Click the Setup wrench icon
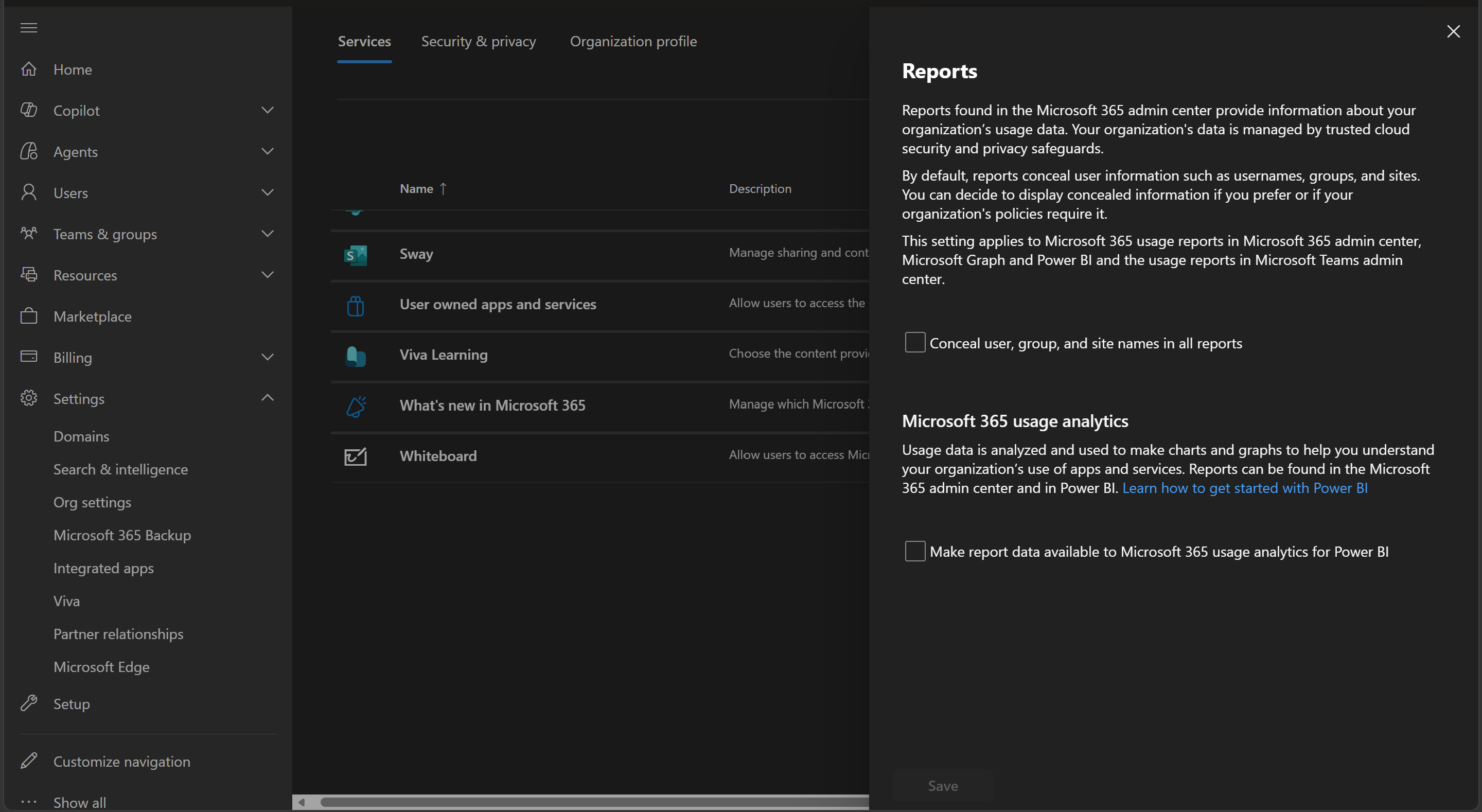Image resolution: width=1482 pixels, height=812 pixels. (29, 703)
